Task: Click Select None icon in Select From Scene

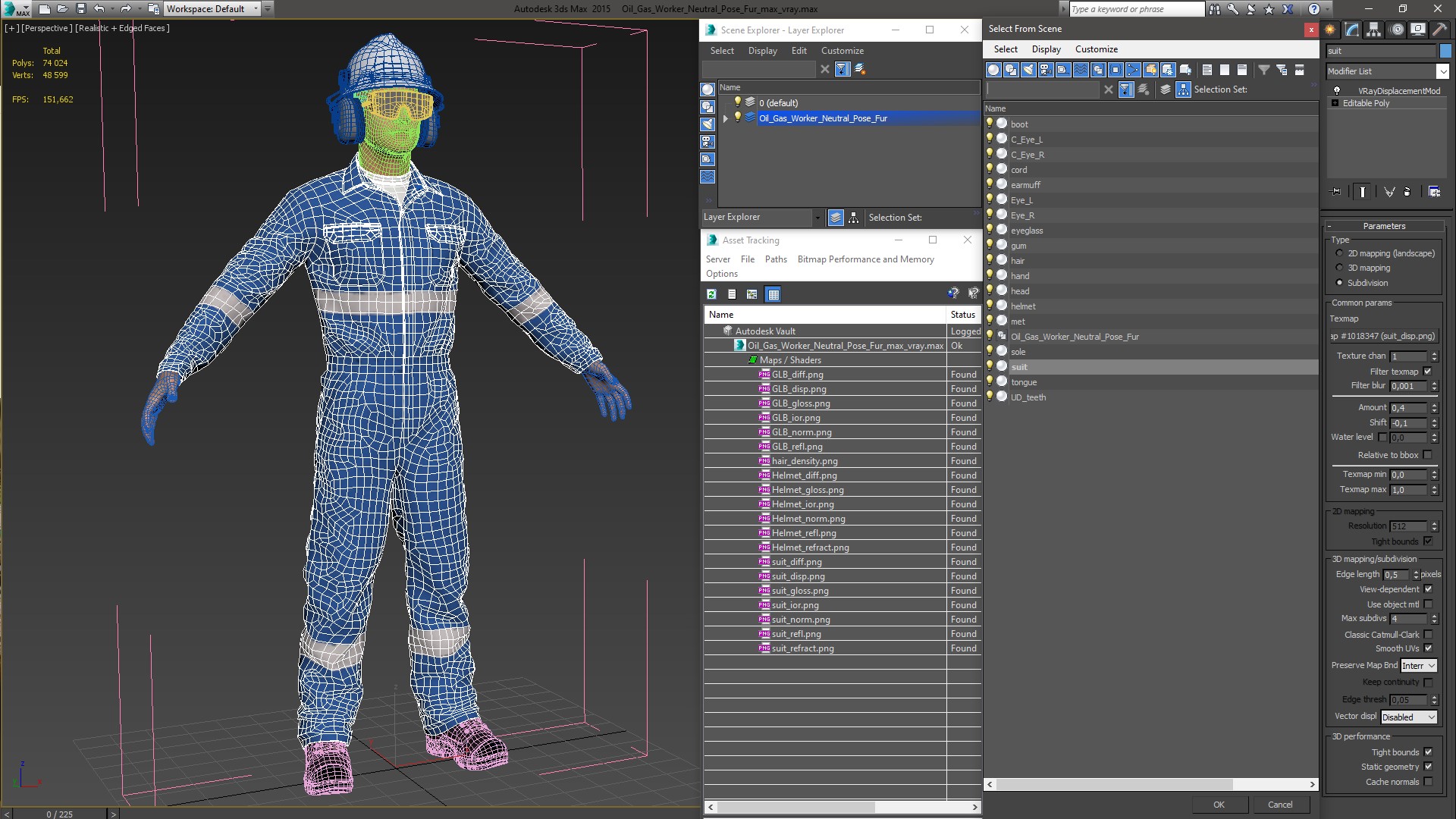Action: click(1225, 70)
